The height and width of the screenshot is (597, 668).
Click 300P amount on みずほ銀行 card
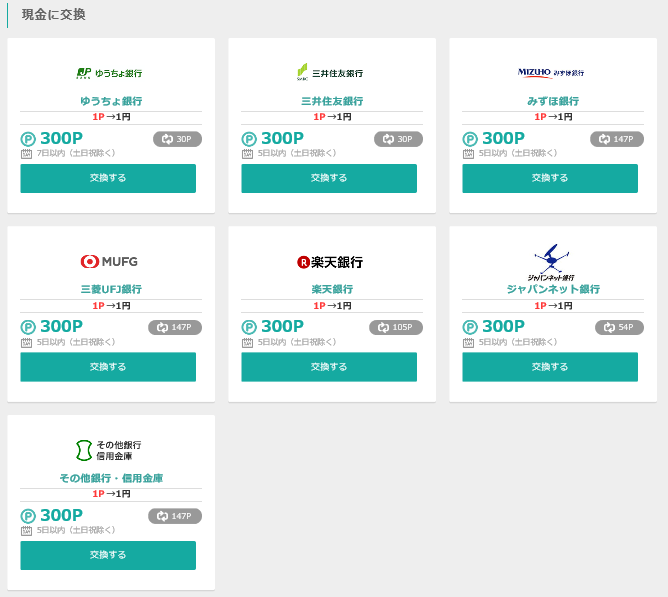click(503, 138)
